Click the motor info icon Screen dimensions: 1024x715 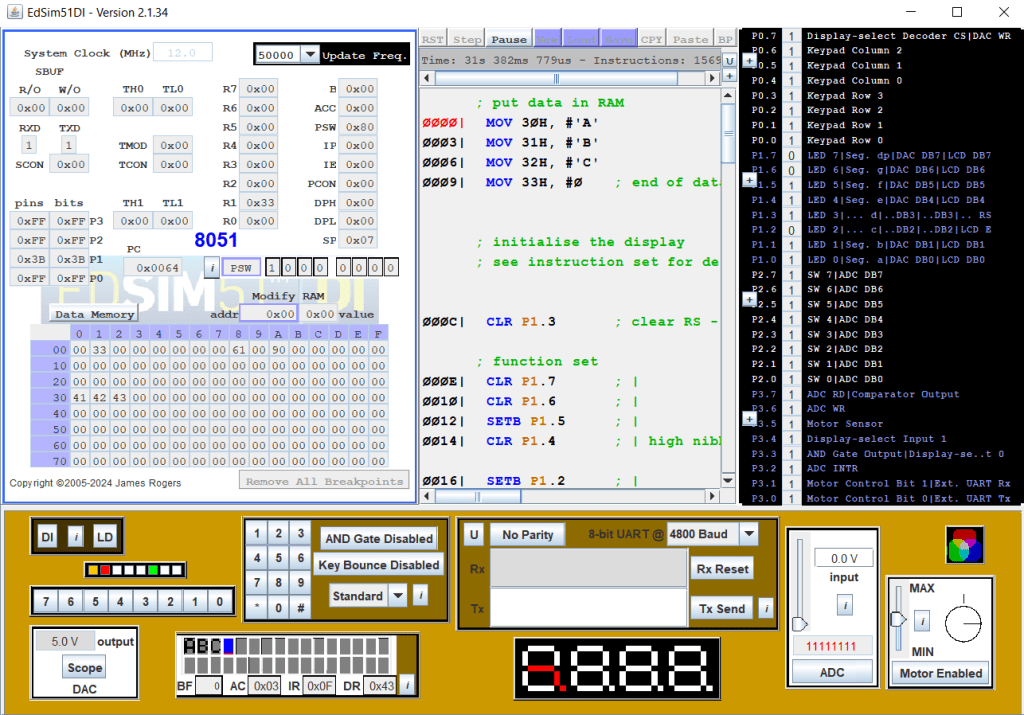pos(923,621)
